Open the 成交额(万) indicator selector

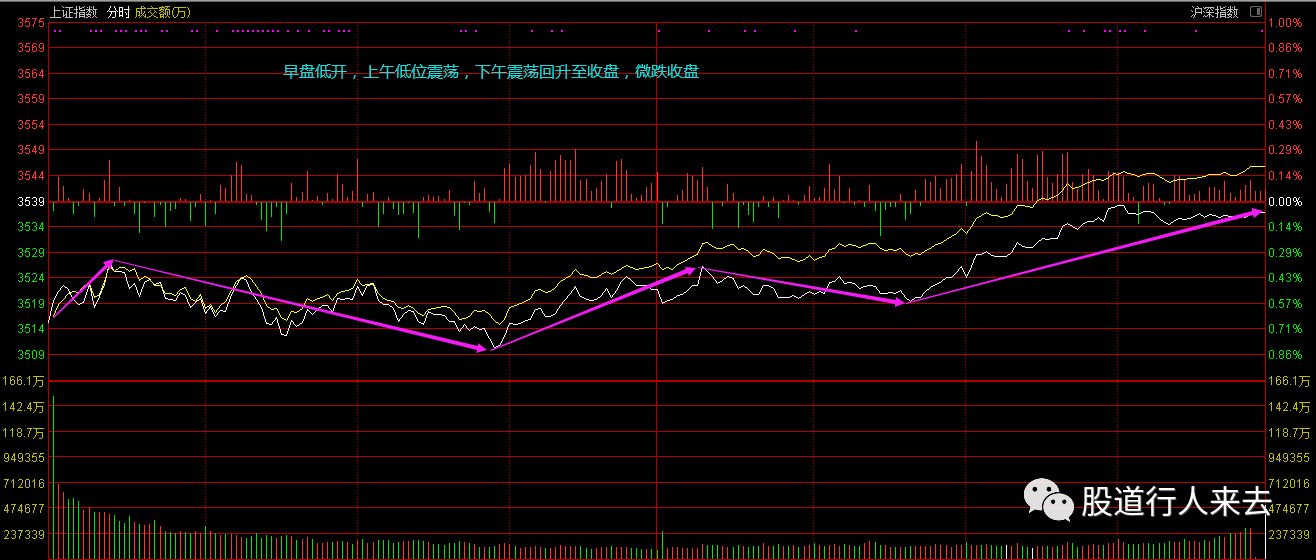162,12
